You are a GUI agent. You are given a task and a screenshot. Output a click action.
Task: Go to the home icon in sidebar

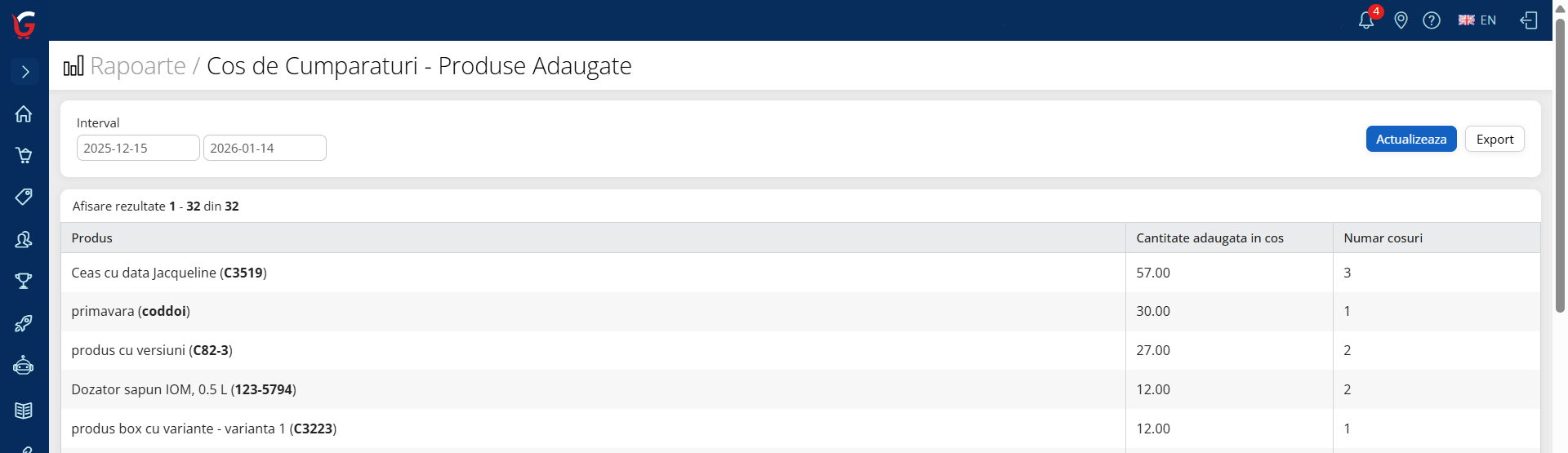[24, 113]
